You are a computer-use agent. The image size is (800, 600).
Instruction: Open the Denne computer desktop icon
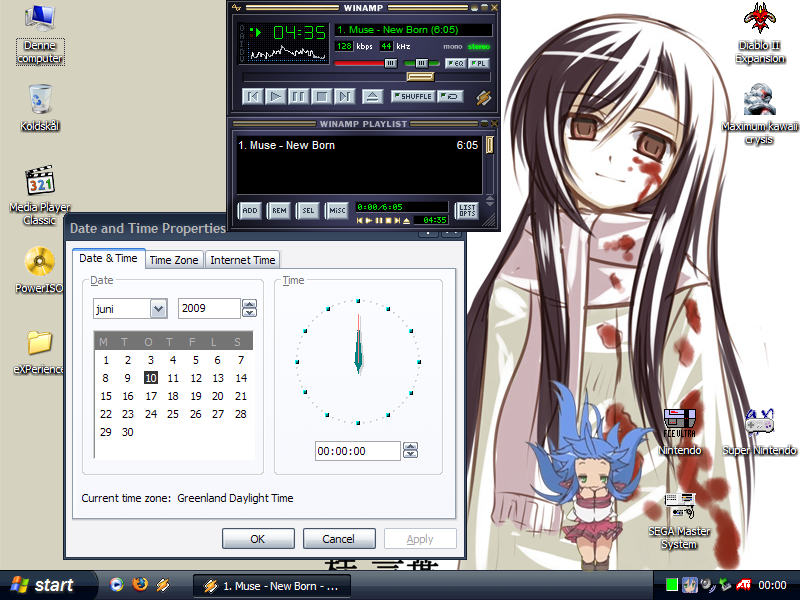click(x=40, y=34)
